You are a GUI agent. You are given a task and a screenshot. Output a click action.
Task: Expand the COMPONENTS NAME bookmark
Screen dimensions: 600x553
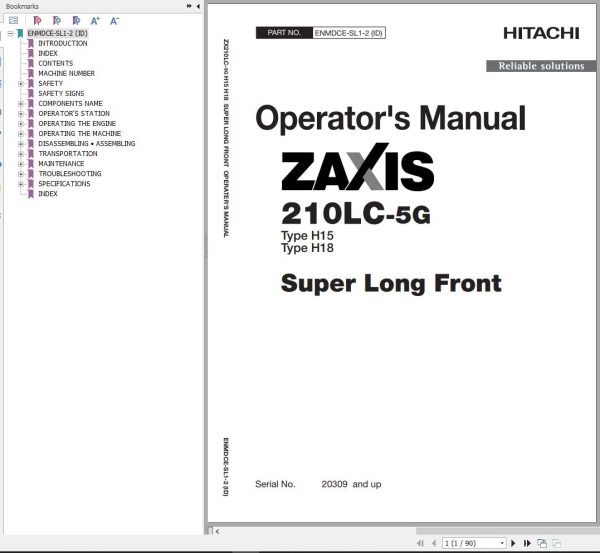[21, 104]
